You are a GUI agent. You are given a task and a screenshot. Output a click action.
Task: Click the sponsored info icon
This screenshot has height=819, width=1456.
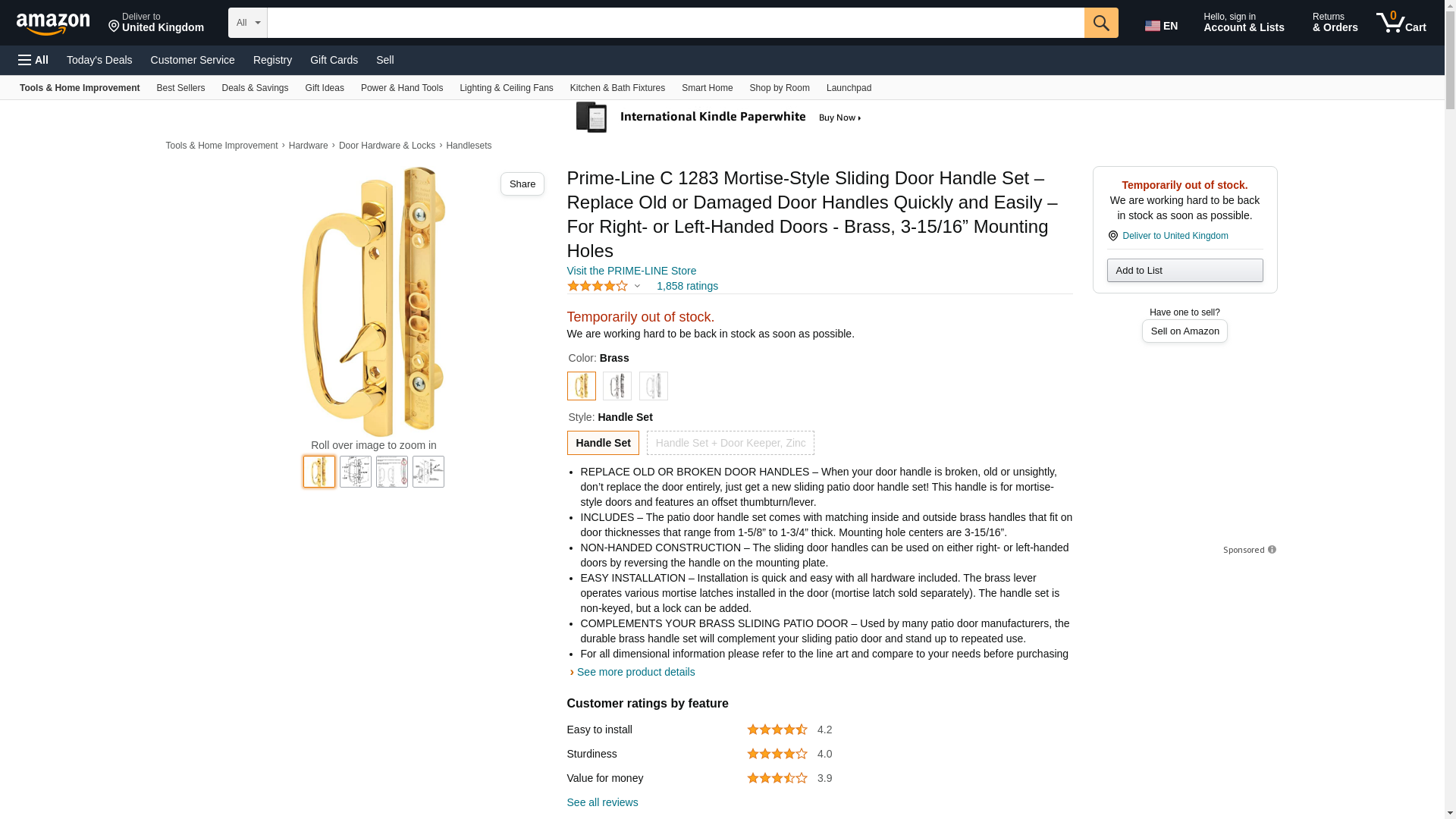[1272, 550]
